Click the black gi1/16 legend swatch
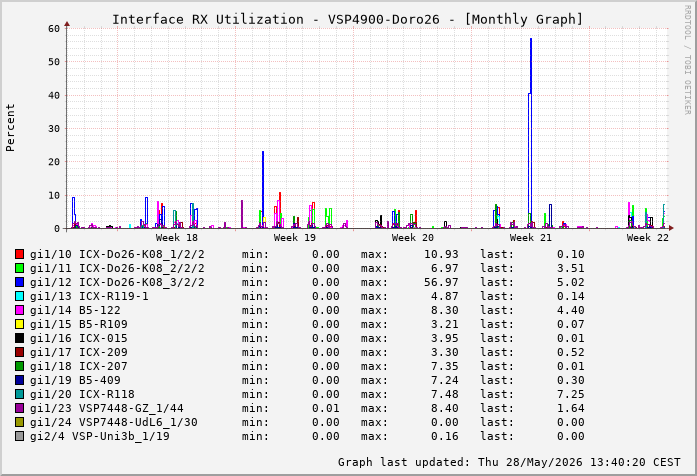 point(20,338)
